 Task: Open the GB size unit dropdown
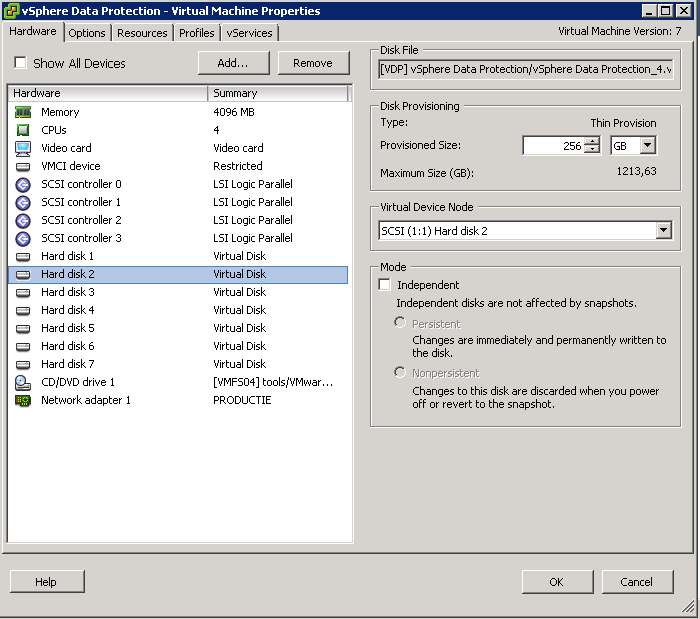pyautogui.click(x=647, y=145)
